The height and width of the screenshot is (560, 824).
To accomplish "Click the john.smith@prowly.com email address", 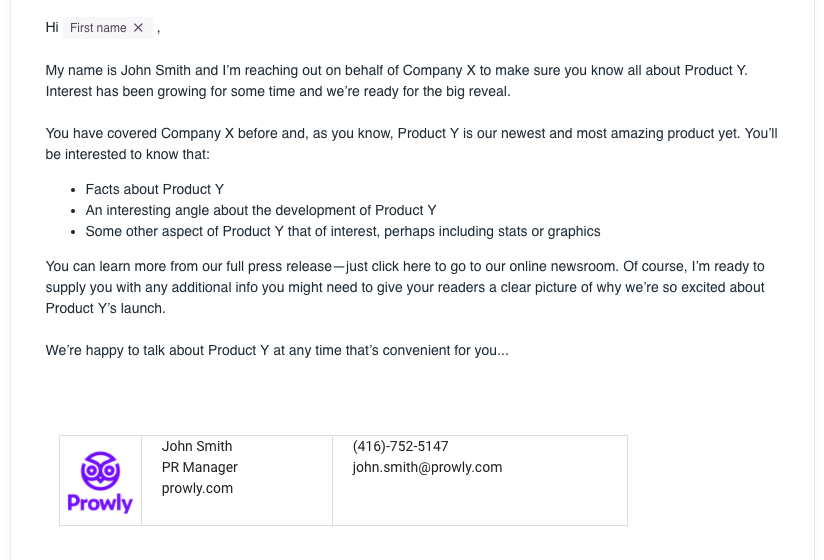I will pyautogui.click(x=427, y=467).
